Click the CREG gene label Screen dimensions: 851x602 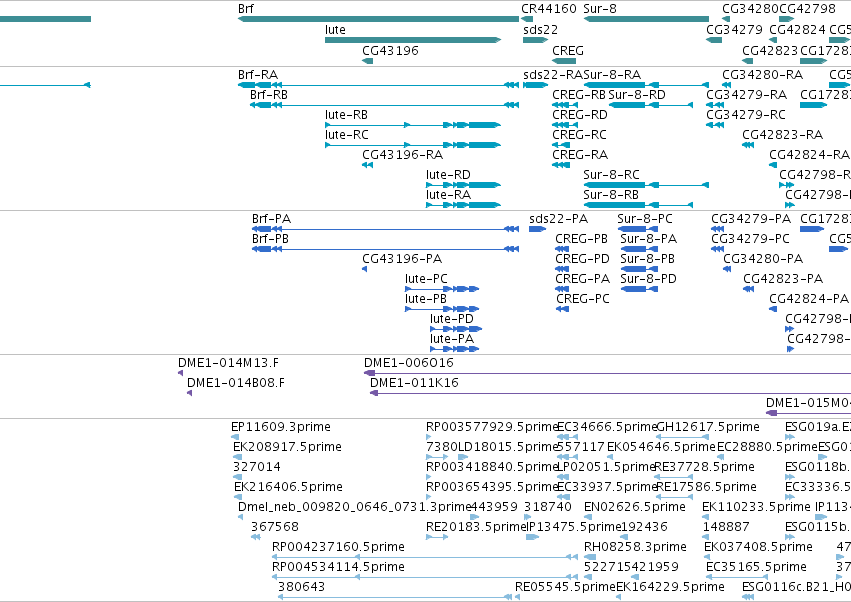(x=568, y=50)
